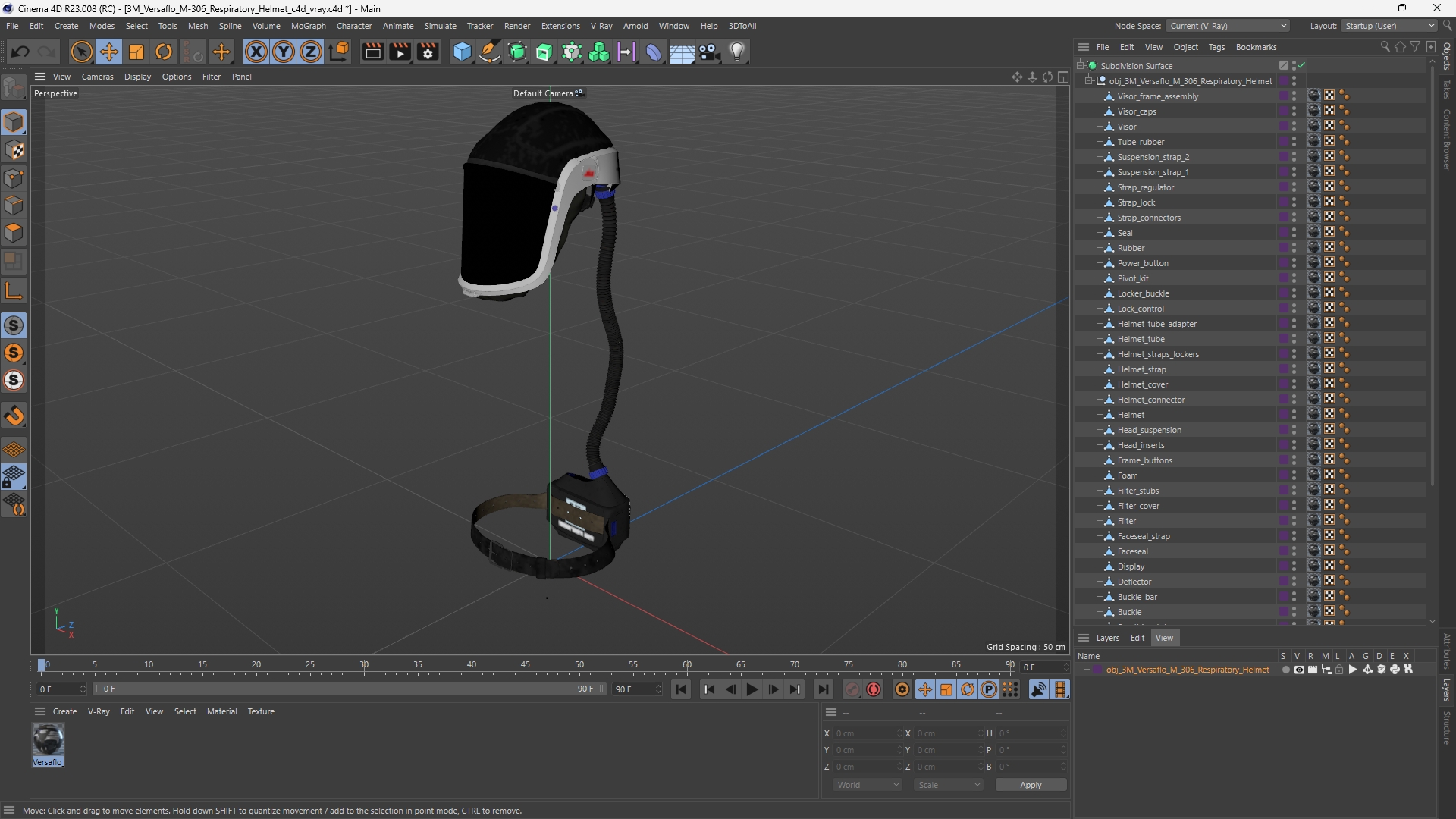
Task: Open the World coordinate system dropdown
Action: tap(868, 785)
